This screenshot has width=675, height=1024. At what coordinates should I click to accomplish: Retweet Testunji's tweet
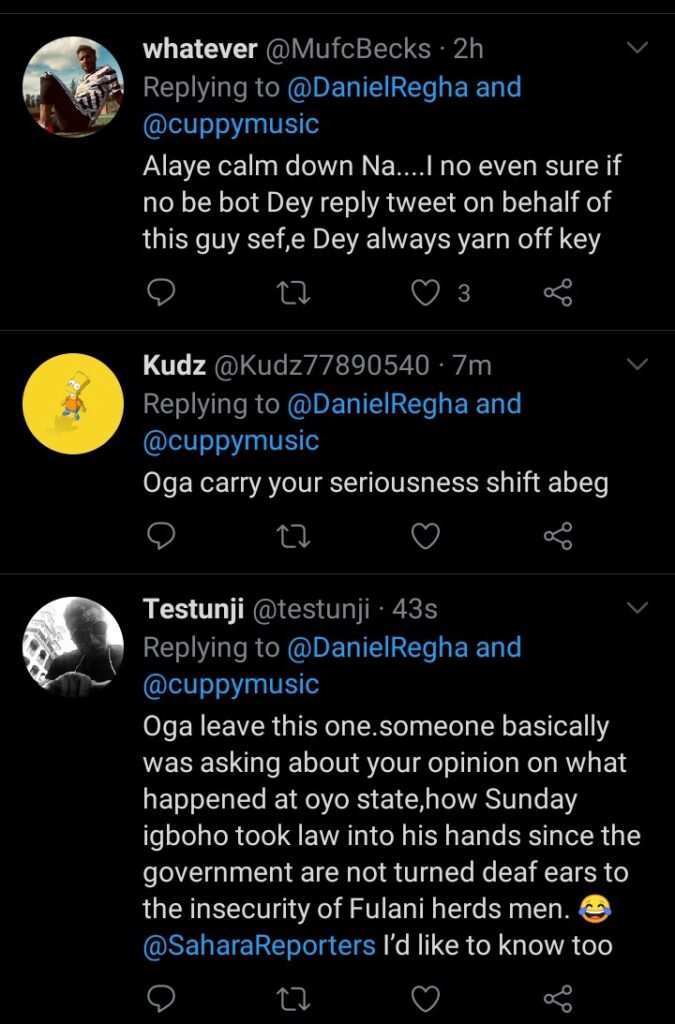click(x=293, y=997)
